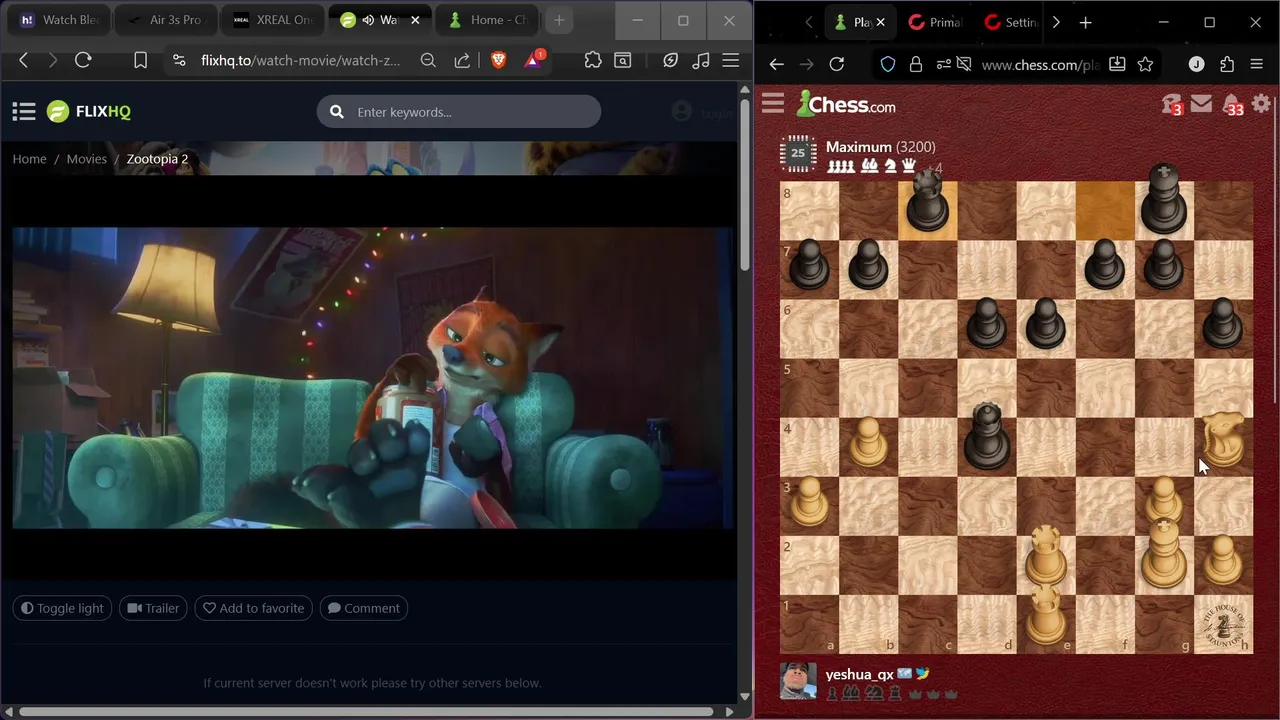Switch to the Primal tab in Firefox

(x=934, y=22)
